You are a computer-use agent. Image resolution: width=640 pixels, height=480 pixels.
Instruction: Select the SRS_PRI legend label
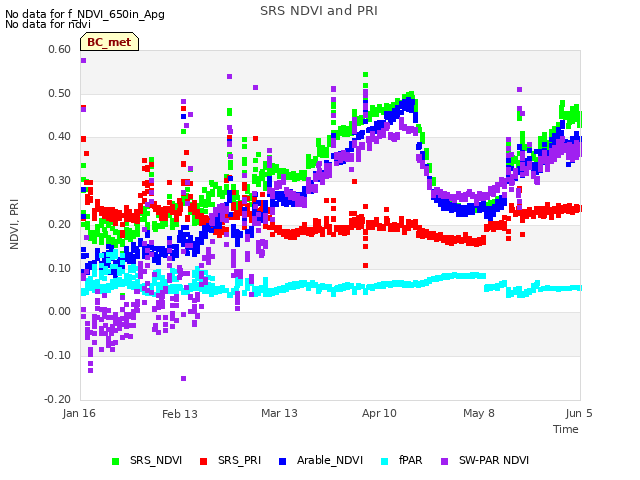[x=239, y=460]
